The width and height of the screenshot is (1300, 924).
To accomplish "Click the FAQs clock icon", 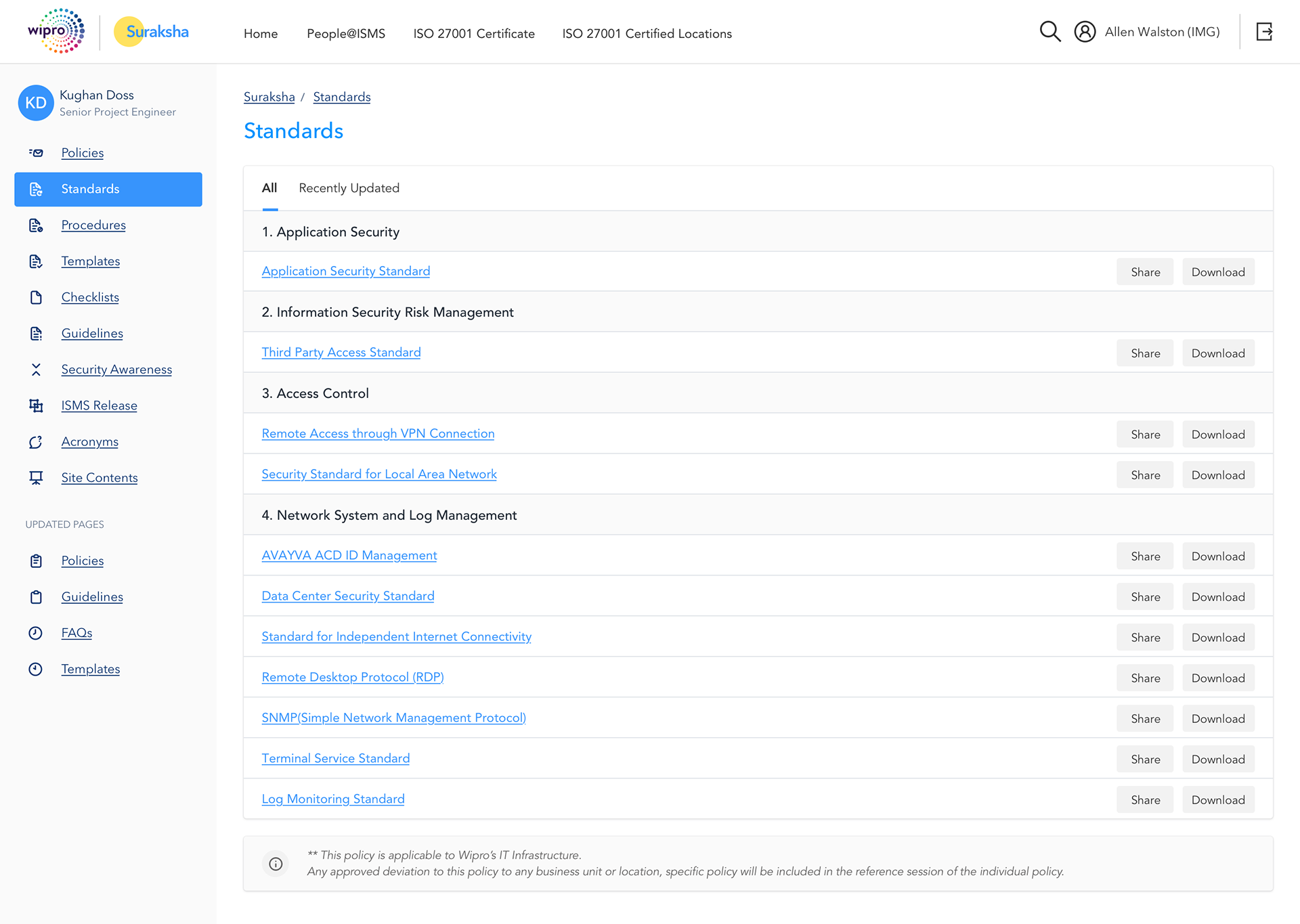I will (x=36, y=633).
